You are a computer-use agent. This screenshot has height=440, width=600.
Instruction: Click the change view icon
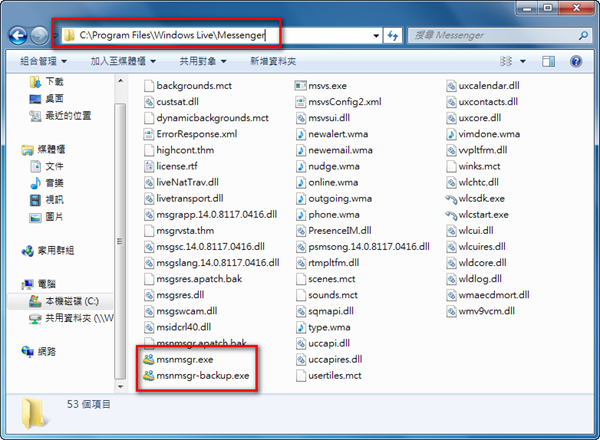[506, 61]
